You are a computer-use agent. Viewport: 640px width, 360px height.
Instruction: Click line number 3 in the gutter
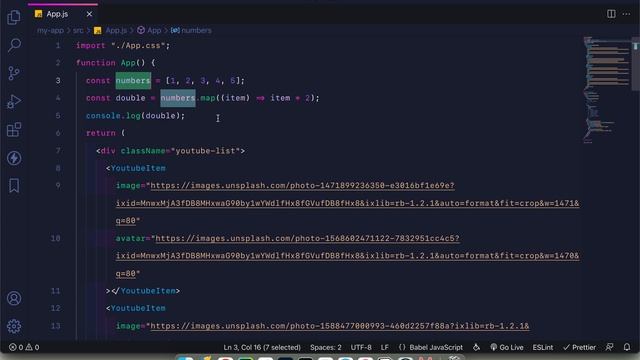(x=58, y=80)
